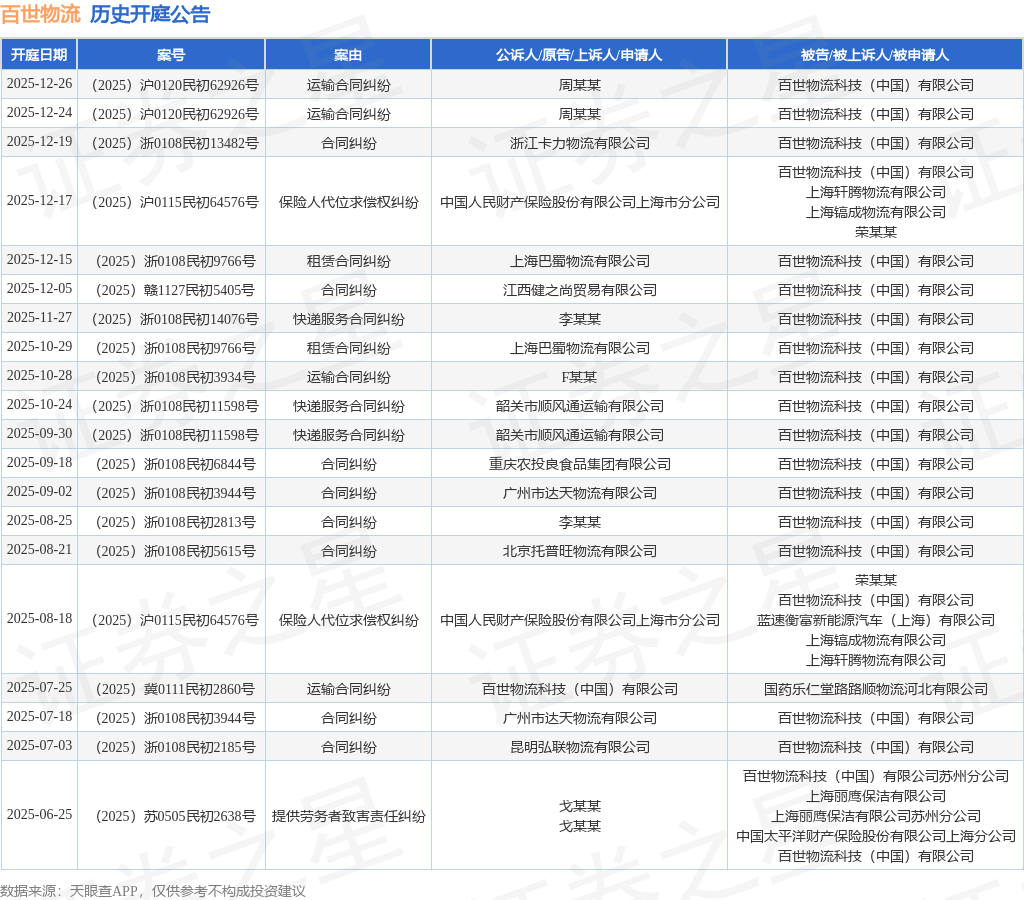Click 李某某 in the 2025-08-25 row

579,522
